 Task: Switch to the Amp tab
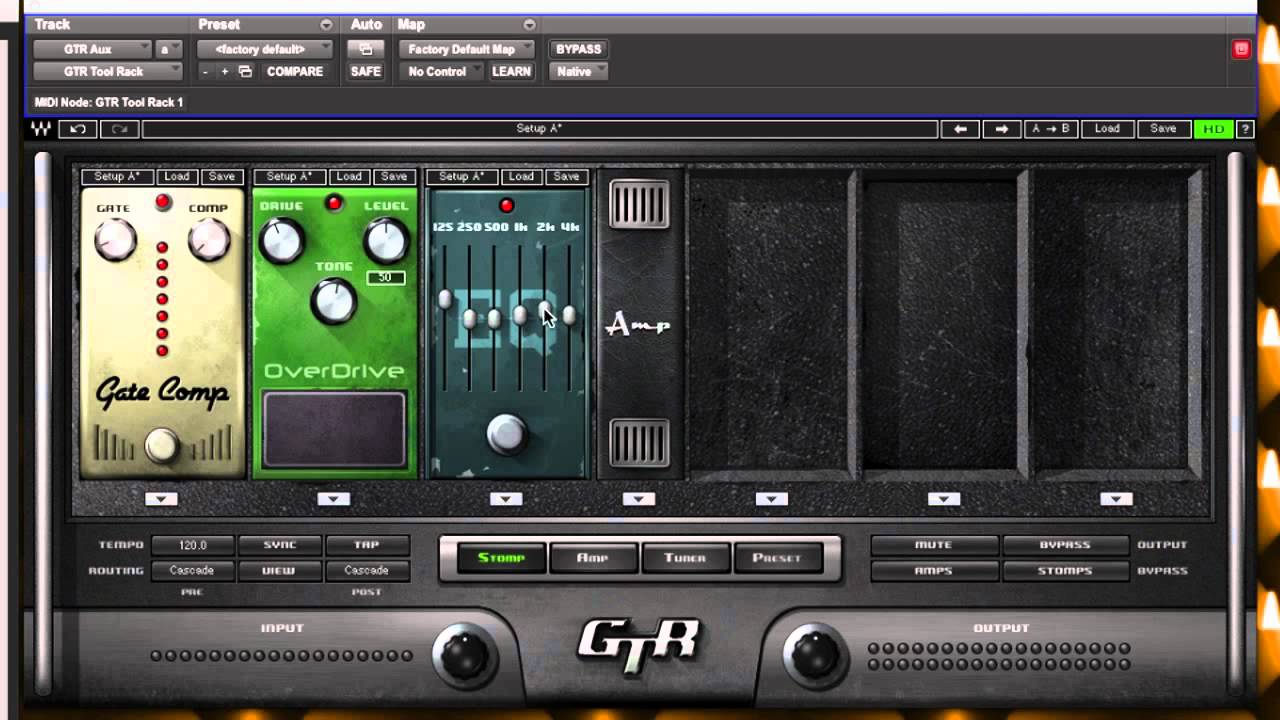tap(593, 558)
